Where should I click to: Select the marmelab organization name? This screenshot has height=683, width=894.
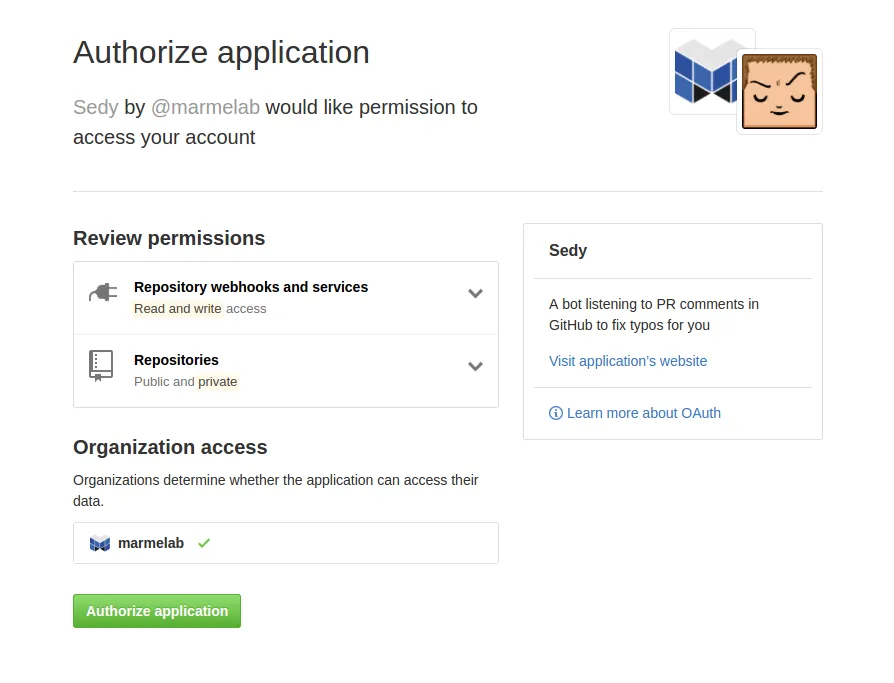point(151,543)
